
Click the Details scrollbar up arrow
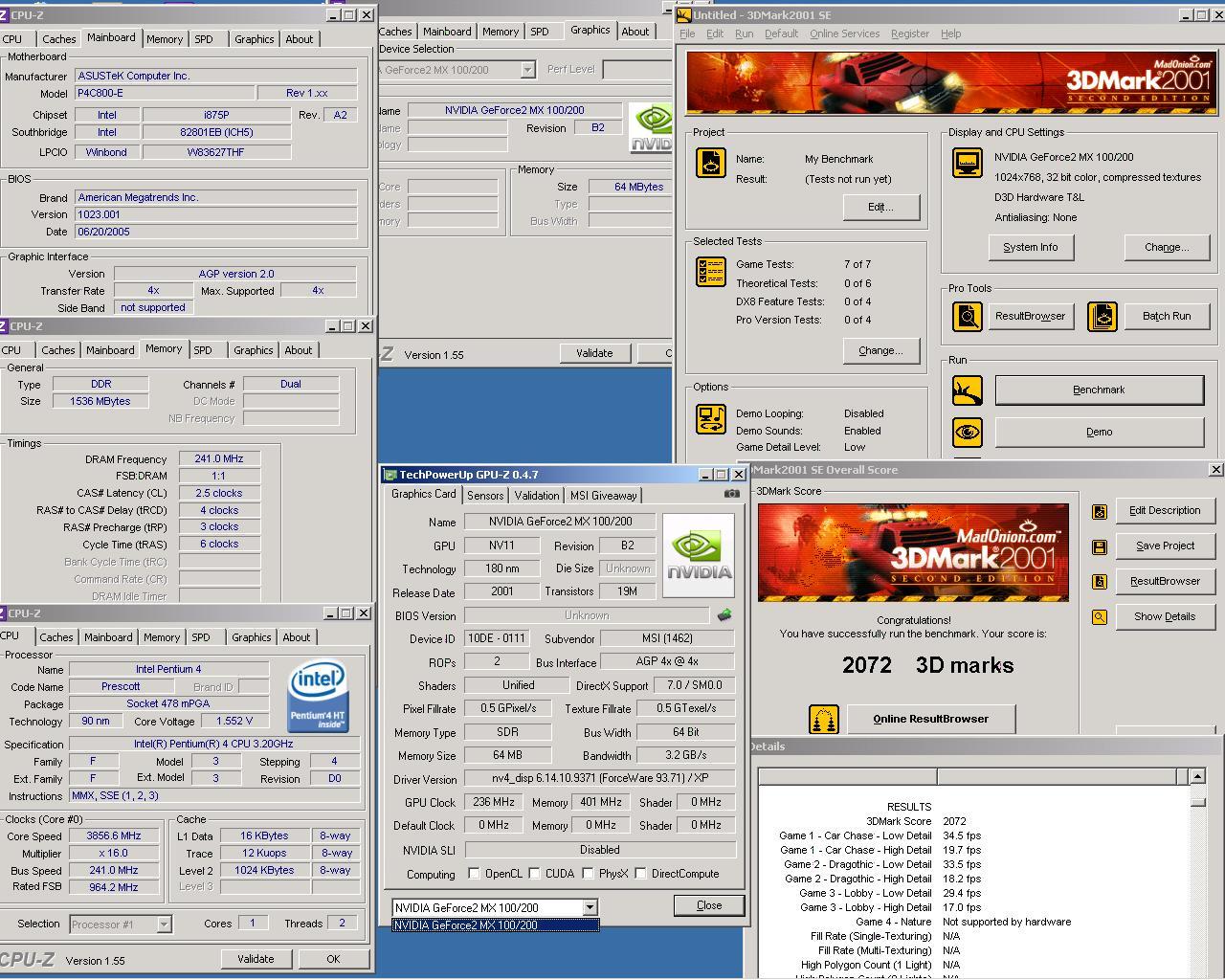(x=1197, y=776)
